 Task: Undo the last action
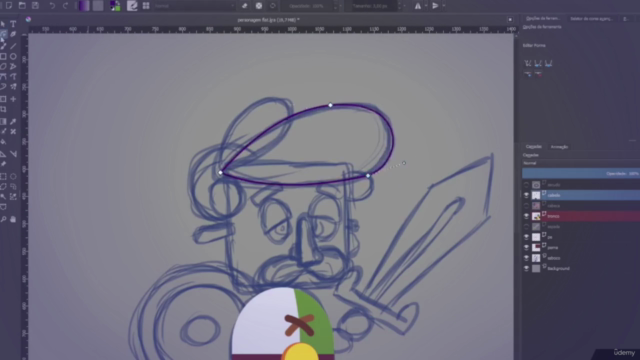52,6
